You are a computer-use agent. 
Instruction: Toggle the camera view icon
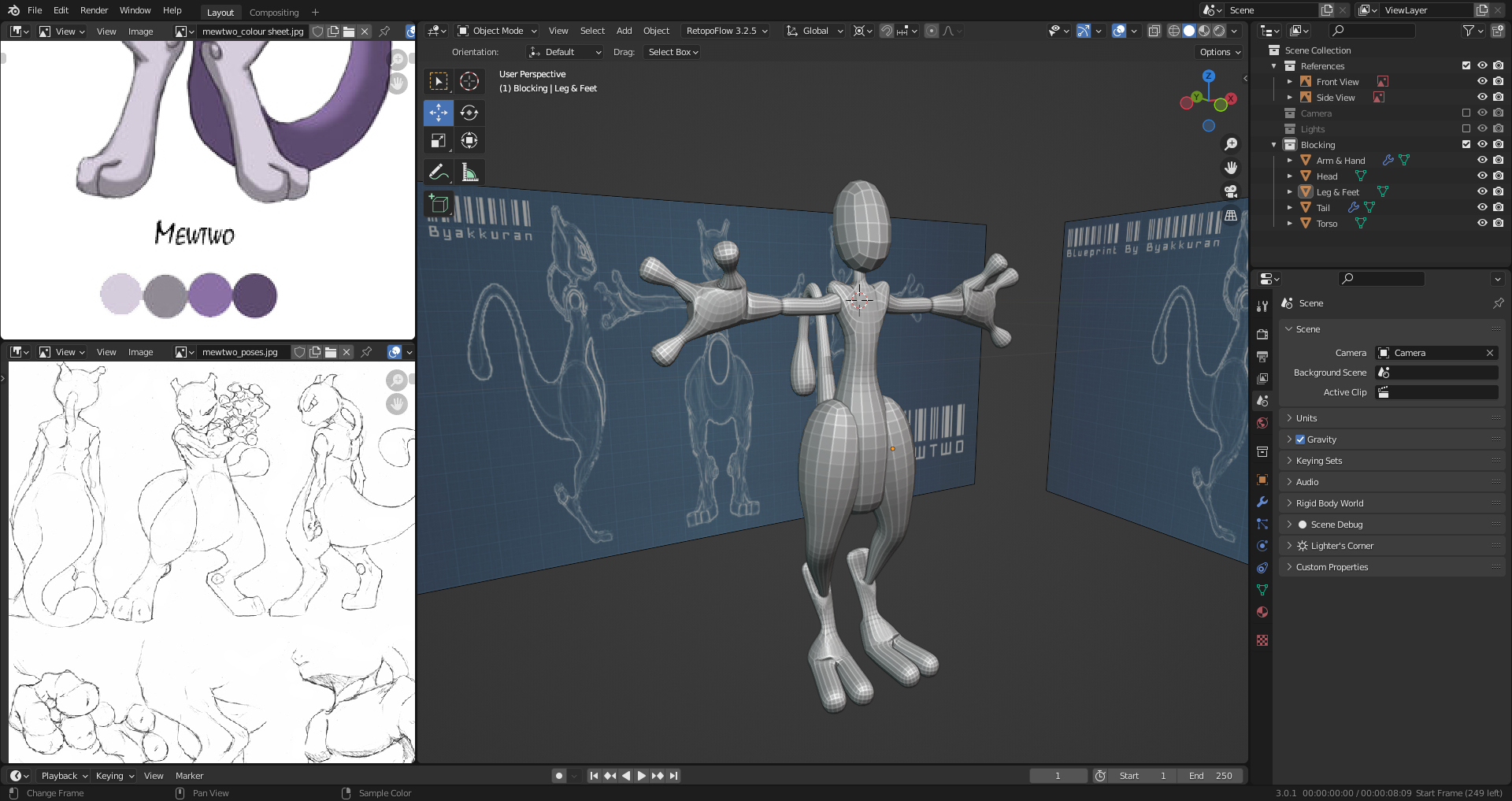point(1230,191)
